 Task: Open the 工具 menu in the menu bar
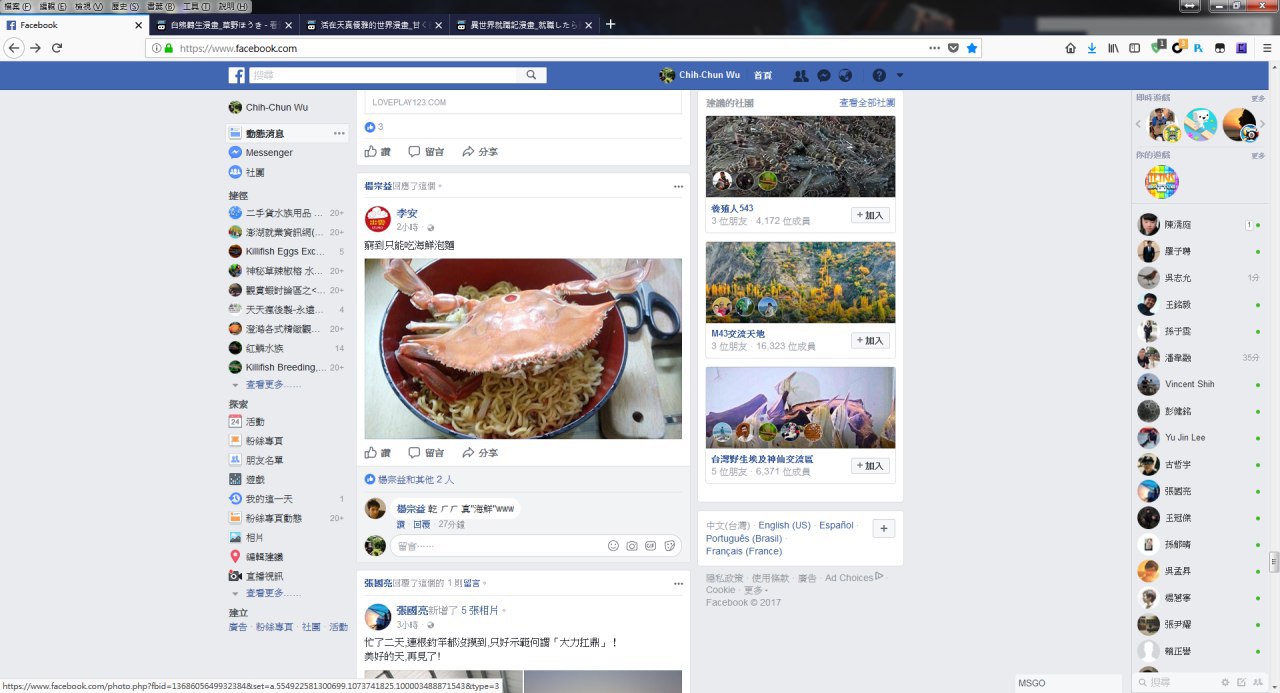coord(195,6)
